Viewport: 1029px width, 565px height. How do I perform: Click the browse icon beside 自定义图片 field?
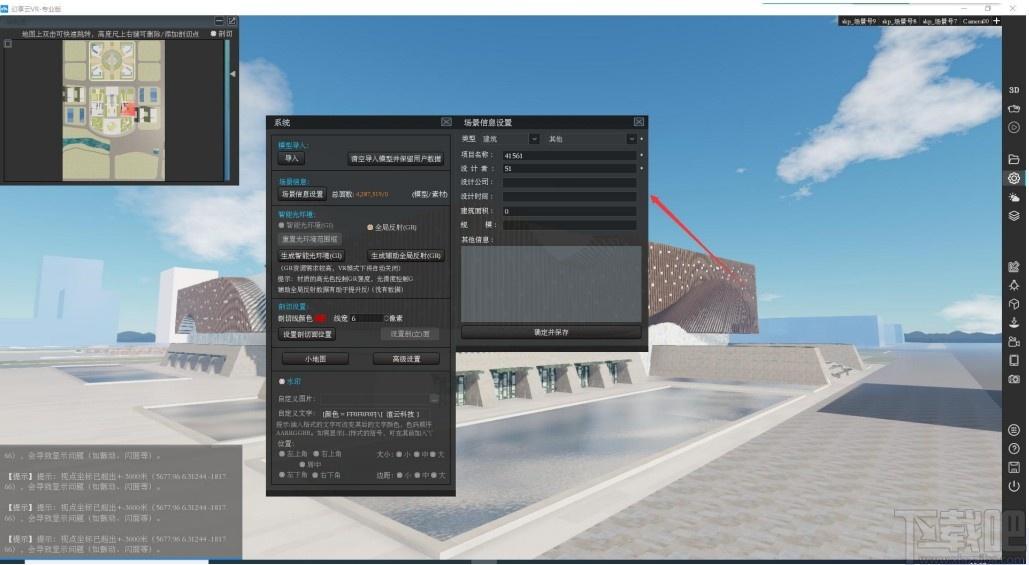coord(434,398)
